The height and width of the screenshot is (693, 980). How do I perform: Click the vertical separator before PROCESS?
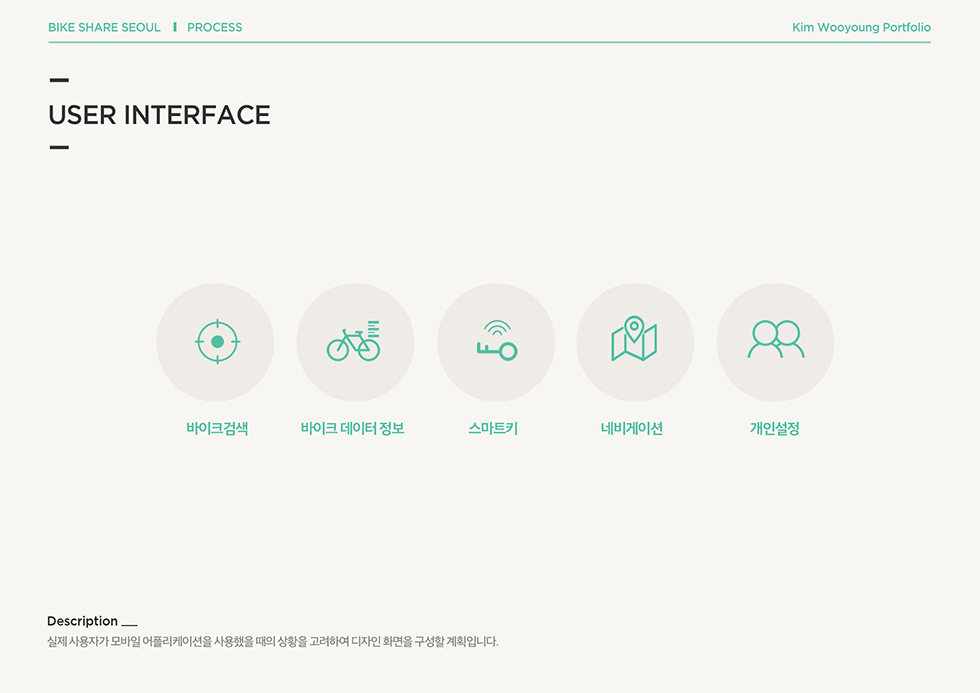point(175,27)
